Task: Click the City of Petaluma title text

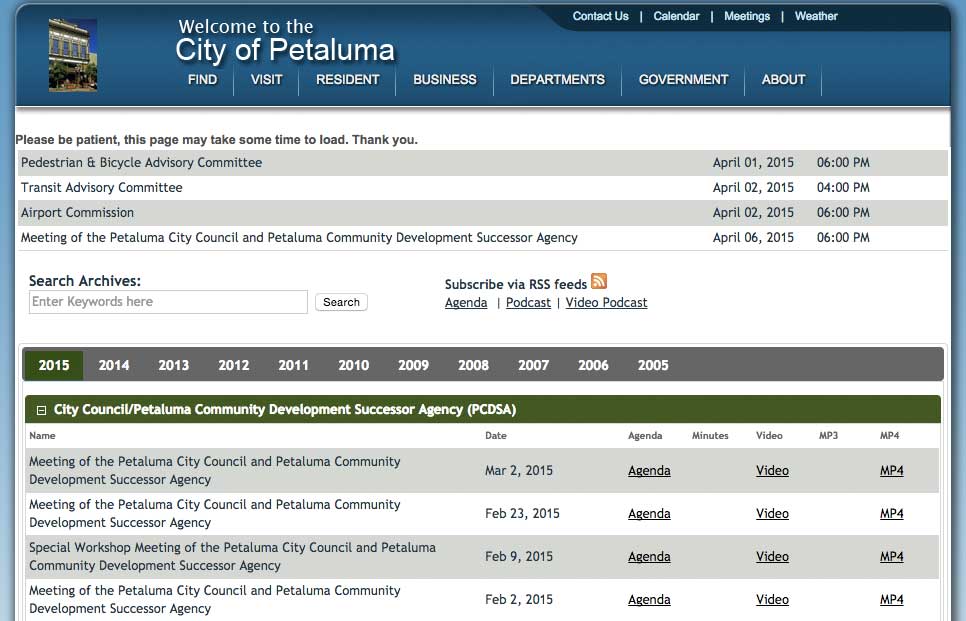Action: tap(285, 50)
